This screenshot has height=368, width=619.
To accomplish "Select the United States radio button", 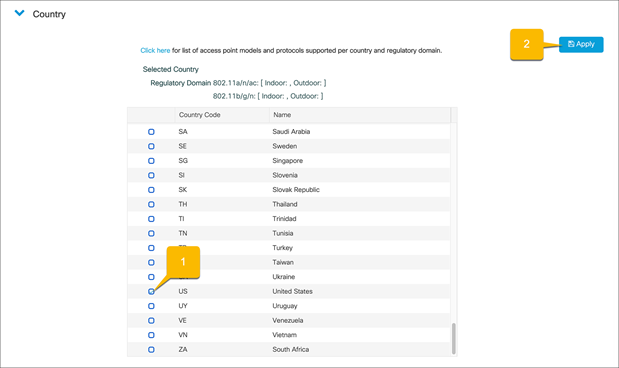I will pyautogui.click(x=151, y=292).
